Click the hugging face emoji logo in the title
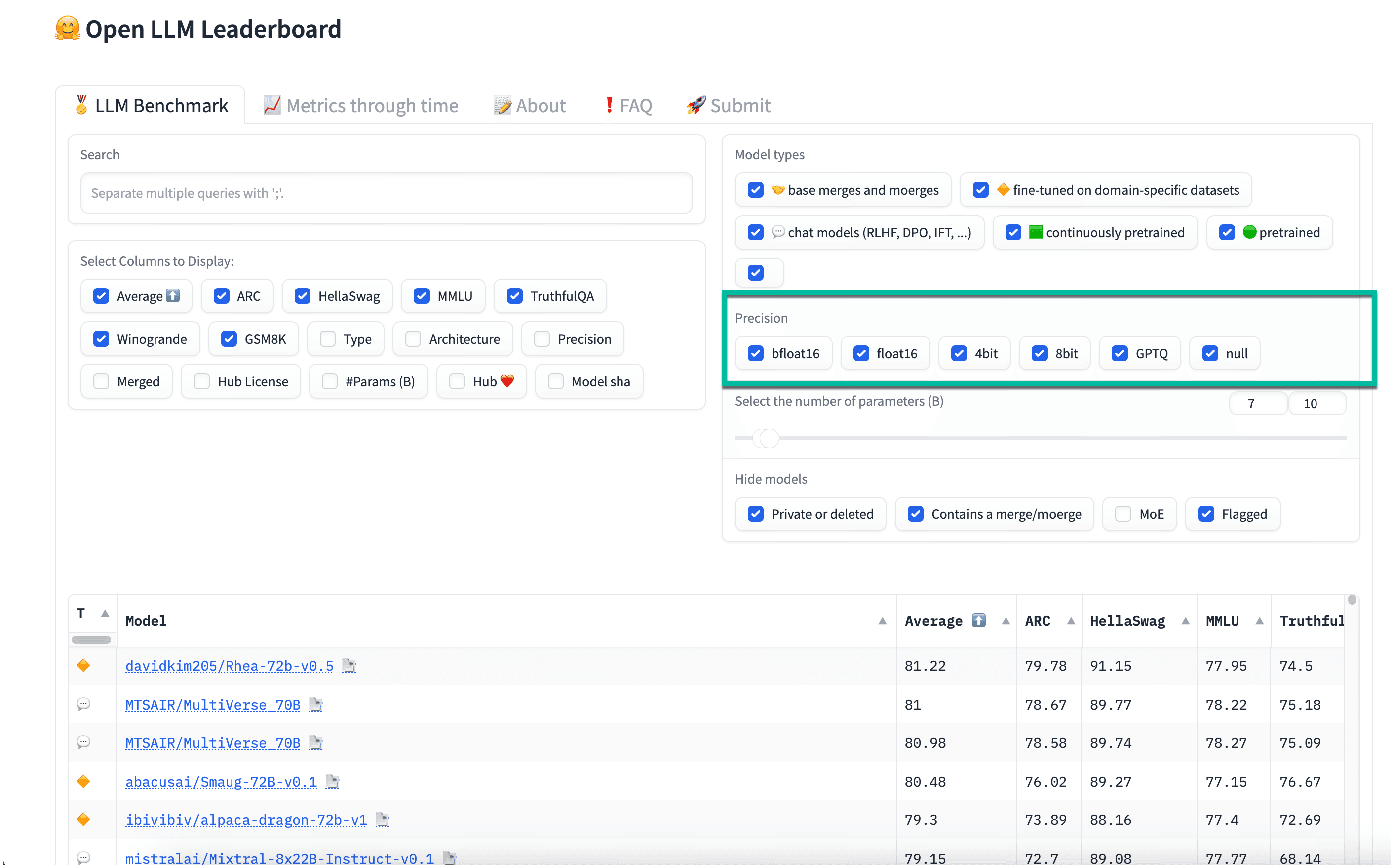Viewport: 1393px width, 868px height. point(68,28)
